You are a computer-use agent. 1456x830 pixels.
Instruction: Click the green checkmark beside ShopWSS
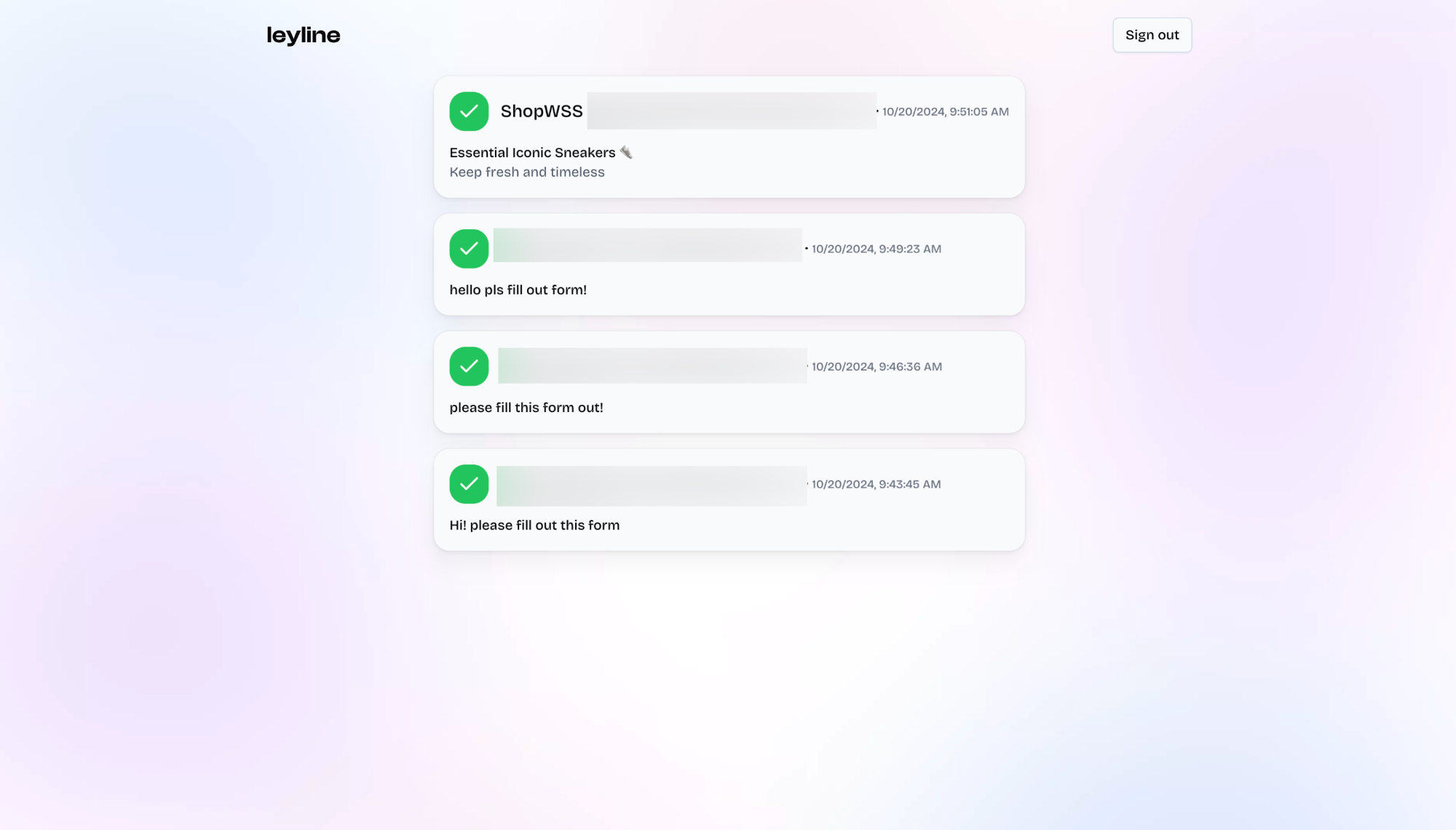[x=469, y=111]
